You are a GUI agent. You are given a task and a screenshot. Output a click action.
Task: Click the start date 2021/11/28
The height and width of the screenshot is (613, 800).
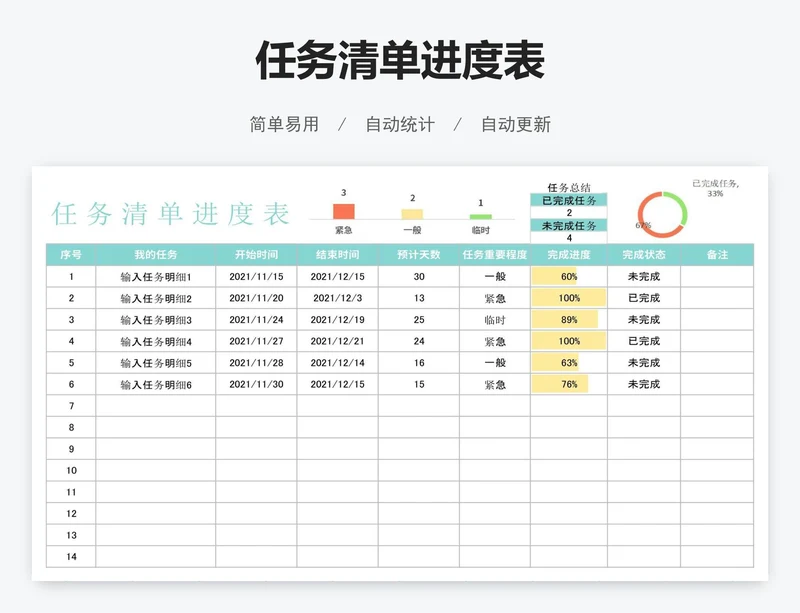tap(256, 363)
